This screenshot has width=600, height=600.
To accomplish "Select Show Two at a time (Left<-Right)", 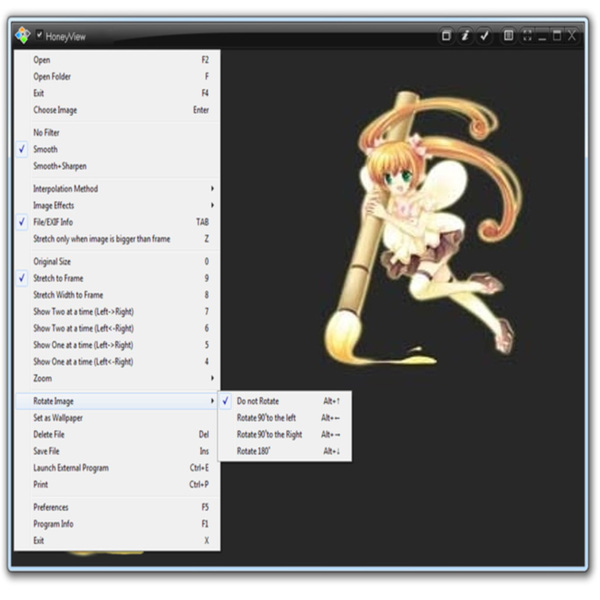I will [x=118, y=328].
